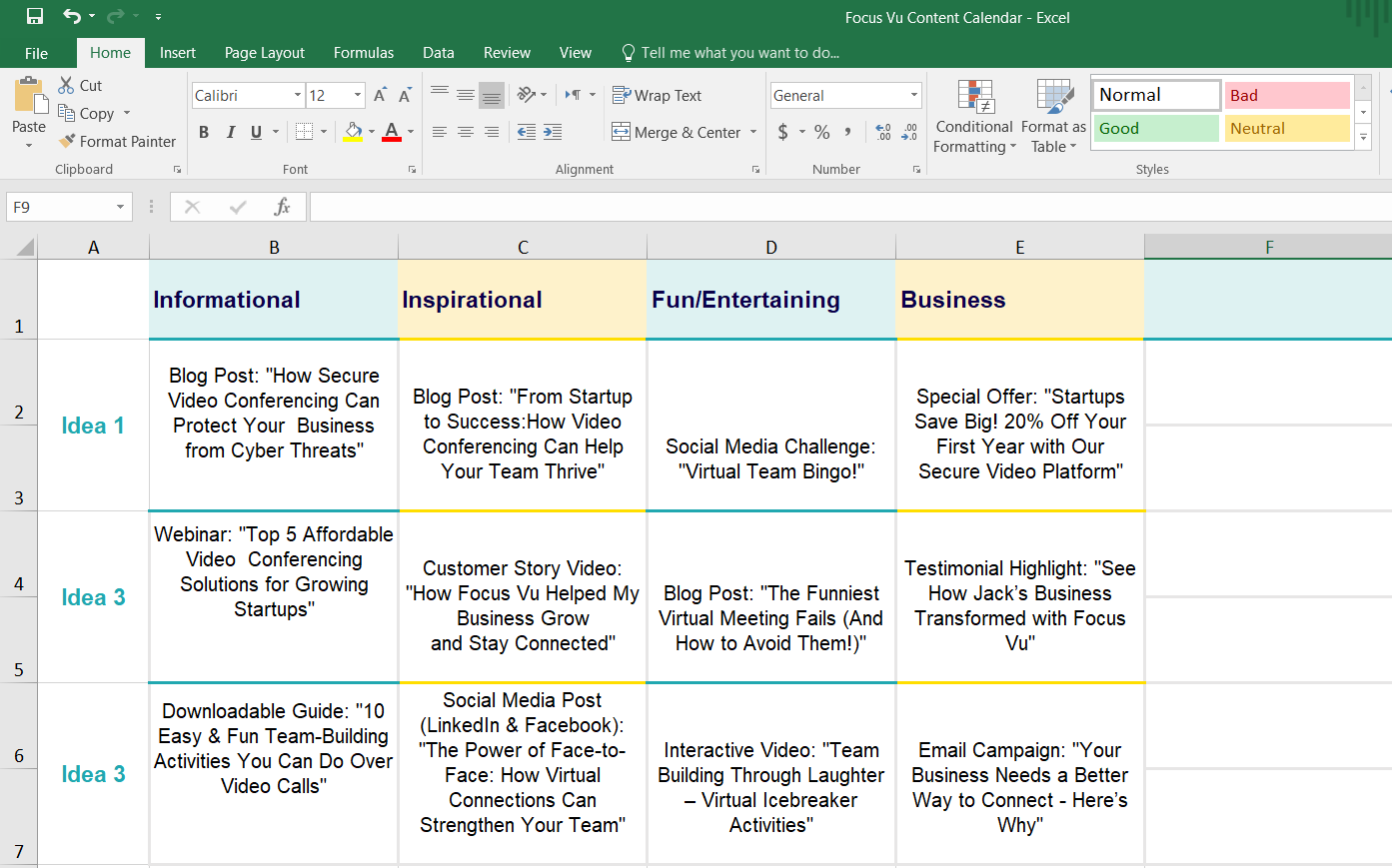The width and height of the screenshot is (1392, 868).
Task: Apply Percent Style formatting
Action: (x=821, y=132)
